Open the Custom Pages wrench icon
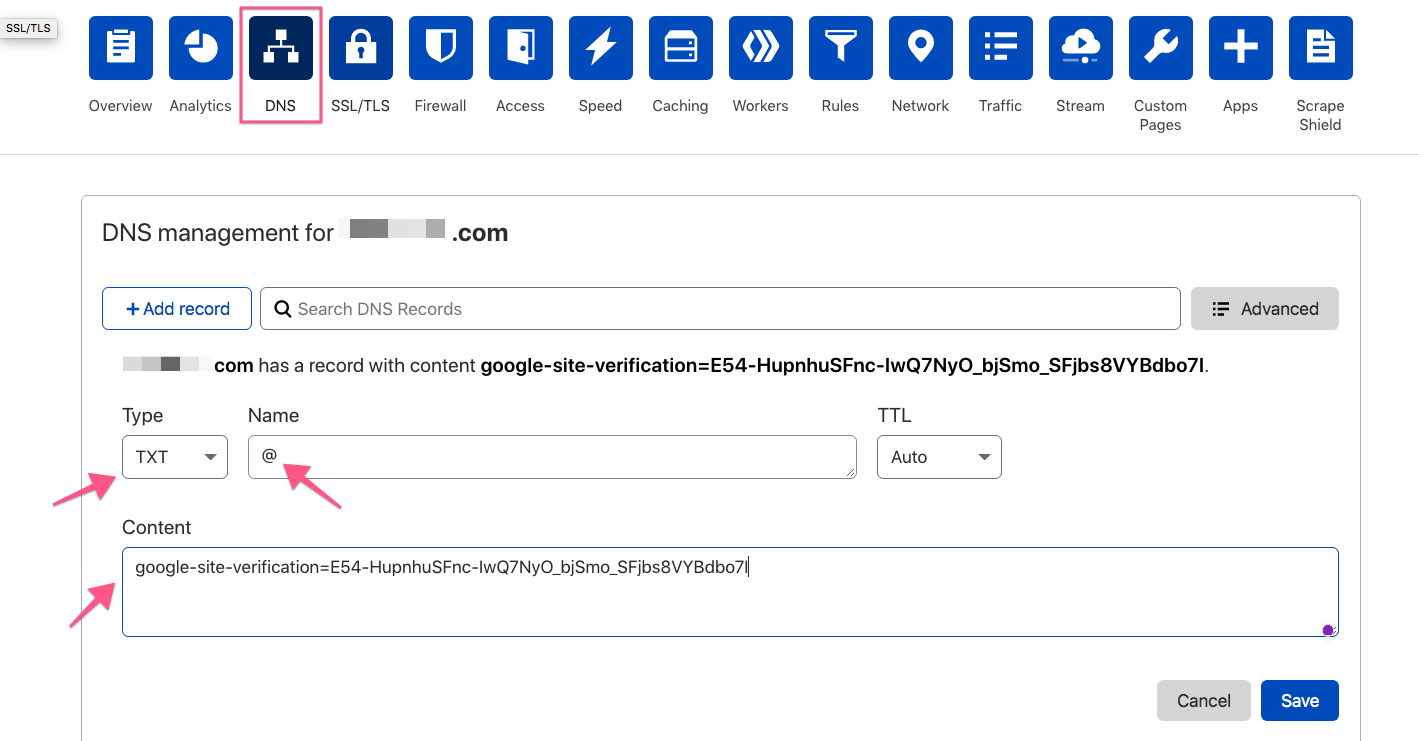Screen dimensions: 1419x741 tap(1161, 48)
